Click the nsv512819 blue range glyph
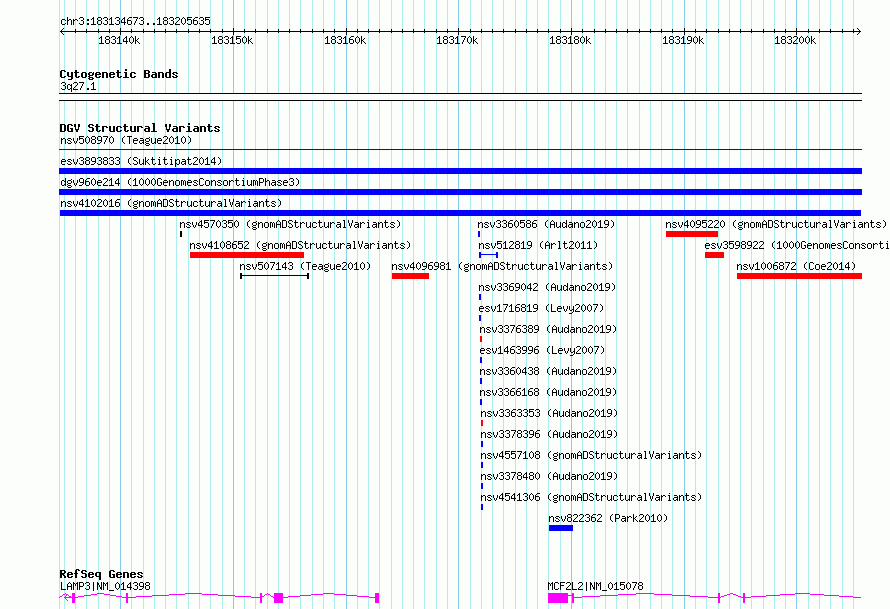 489,255
